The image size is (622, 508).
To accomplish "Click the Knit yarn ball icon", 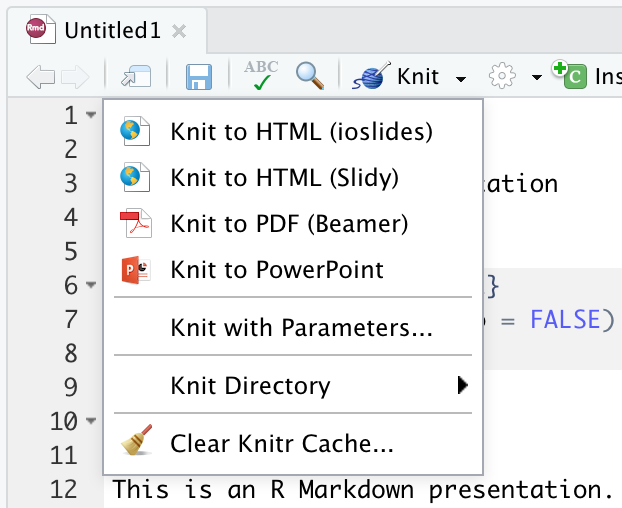I will (x=371, y=76).
